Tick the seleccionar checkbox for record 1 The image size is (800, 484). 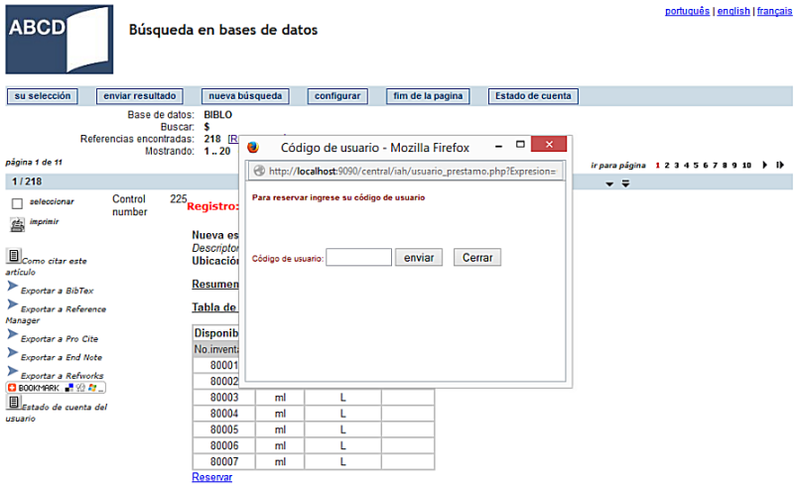16,203
